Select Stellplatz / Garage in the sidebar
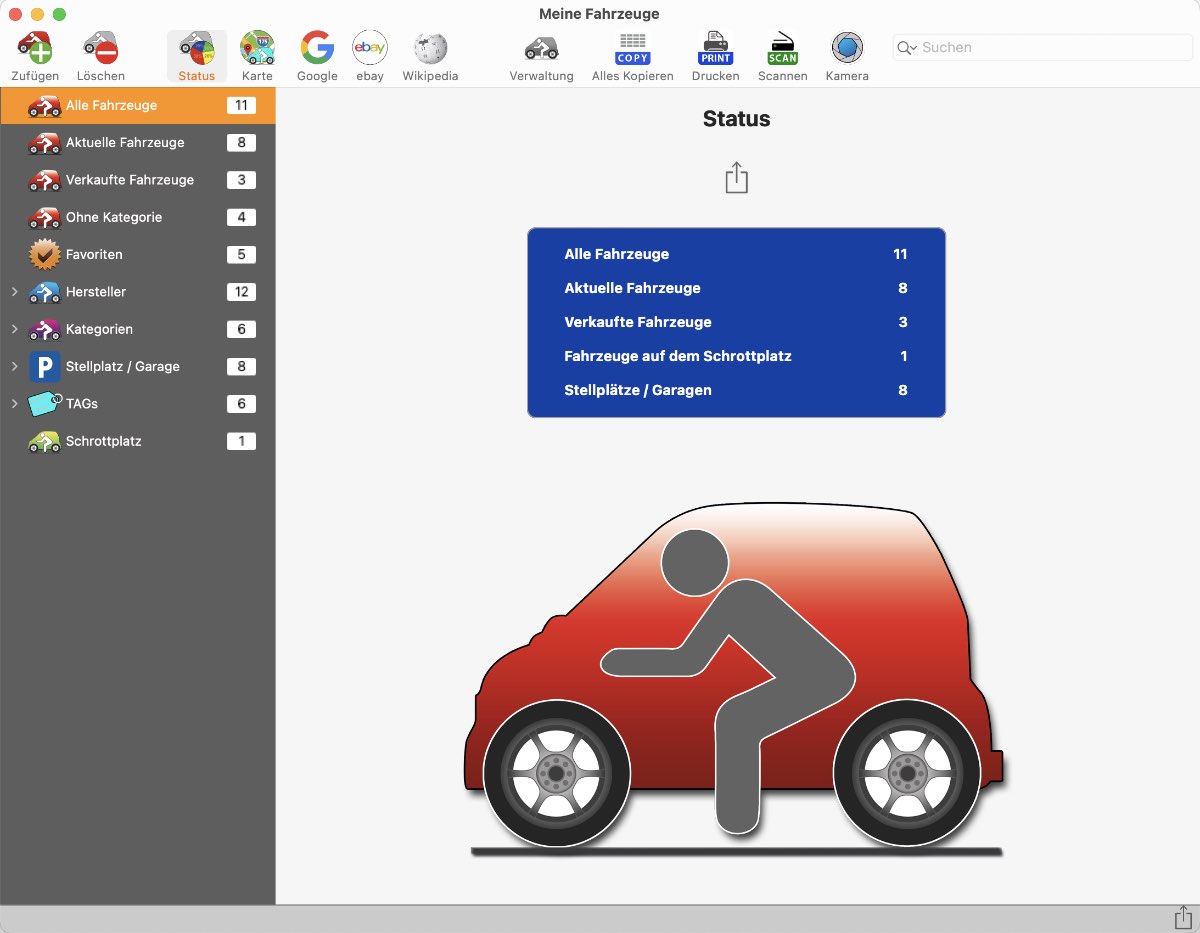 point(138,367)
